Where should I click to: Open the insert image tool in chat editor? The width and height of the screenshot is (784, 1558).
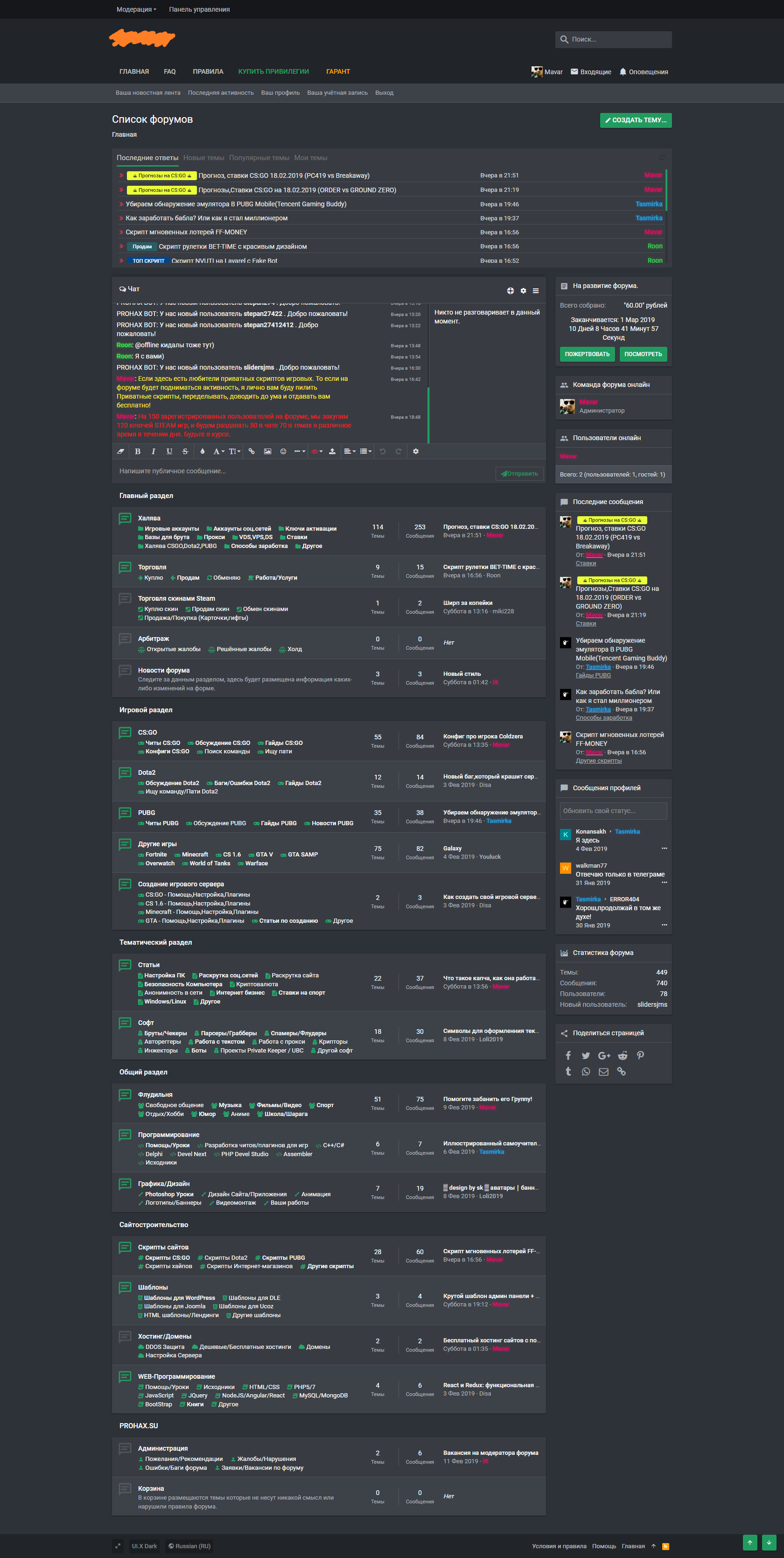268,452
